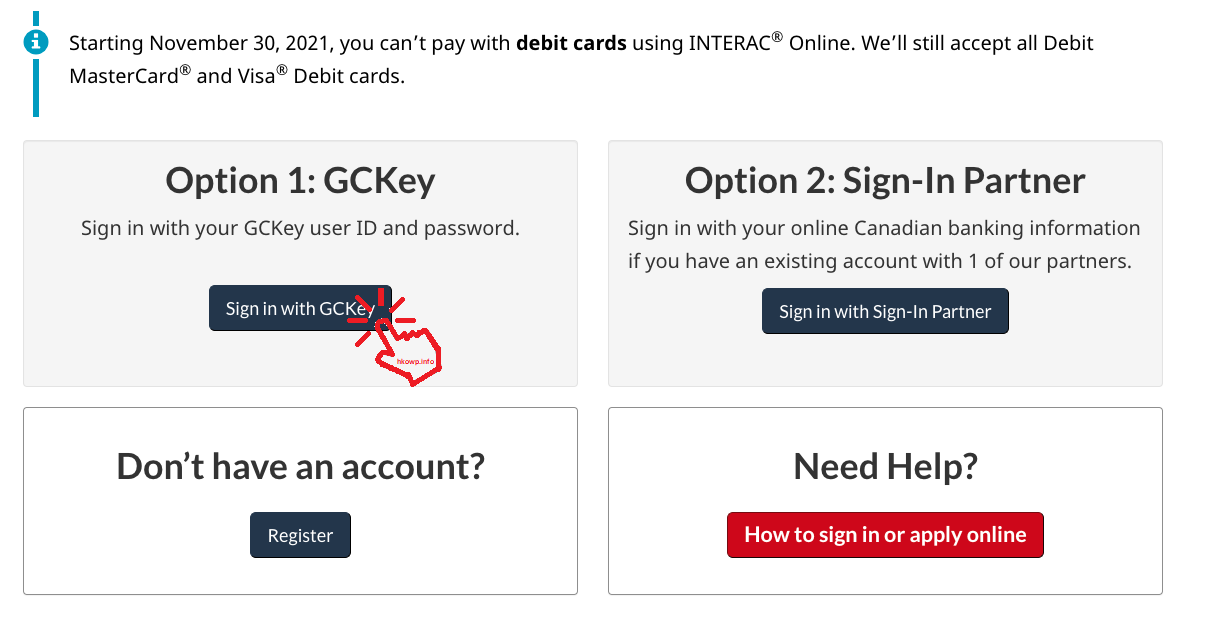The height and width of the screenshot is (620, 1210).
Task: Click the GCKey user ID and password description
Action: click(300, 227)
